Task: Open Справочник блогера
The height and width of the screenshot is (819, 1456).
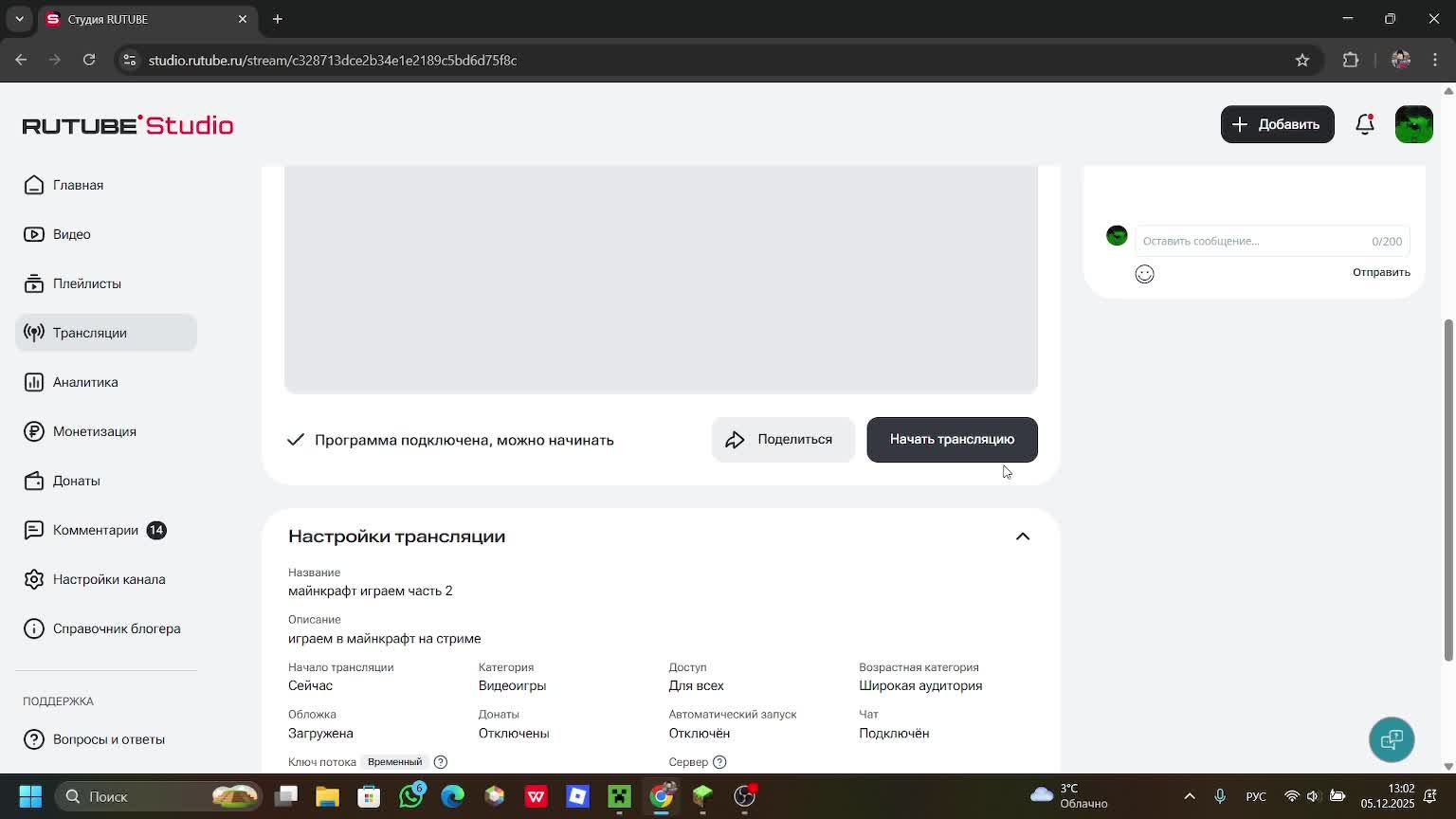Action: point(106,628)
